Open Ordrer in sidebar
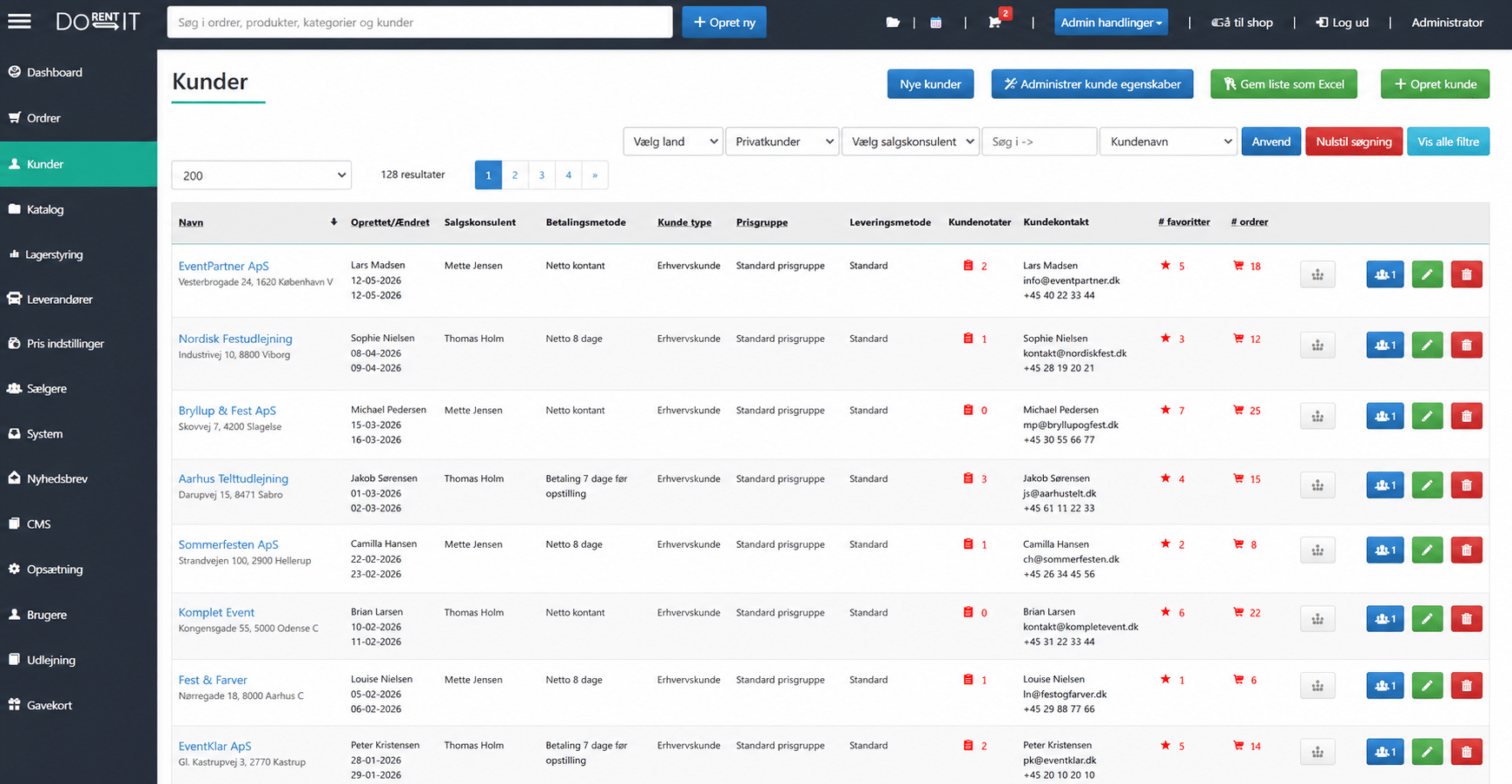The height and width of the screenshot is (784, 1512). 43,118
